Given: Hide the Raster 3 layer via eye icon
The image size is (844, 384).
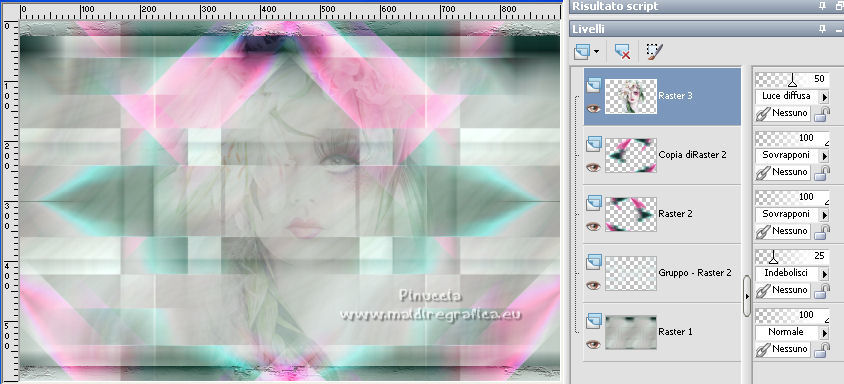Looking at the screenshot, I should click(x=594, y=108).
